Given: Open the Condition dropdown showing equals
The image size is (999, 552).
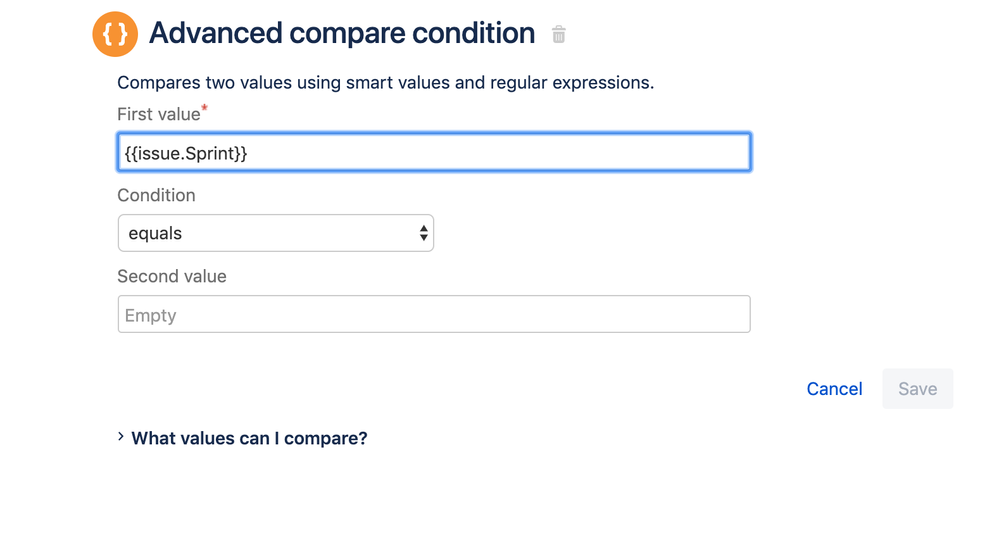Looking at the screenshot, I should pos(275,233).
